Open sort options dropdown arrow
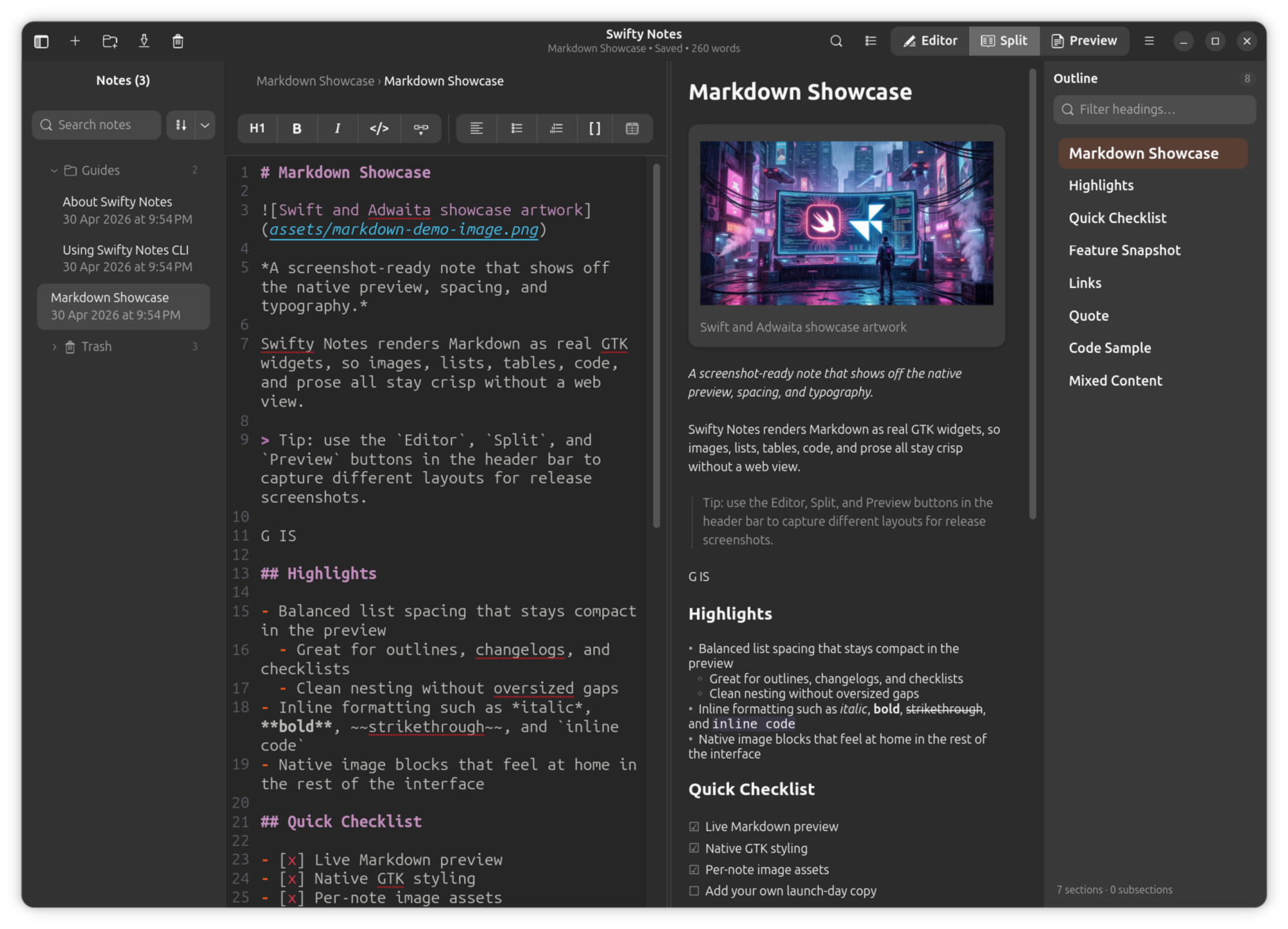The width and height of the screenshot is (1288, 929). pos(205,125)
